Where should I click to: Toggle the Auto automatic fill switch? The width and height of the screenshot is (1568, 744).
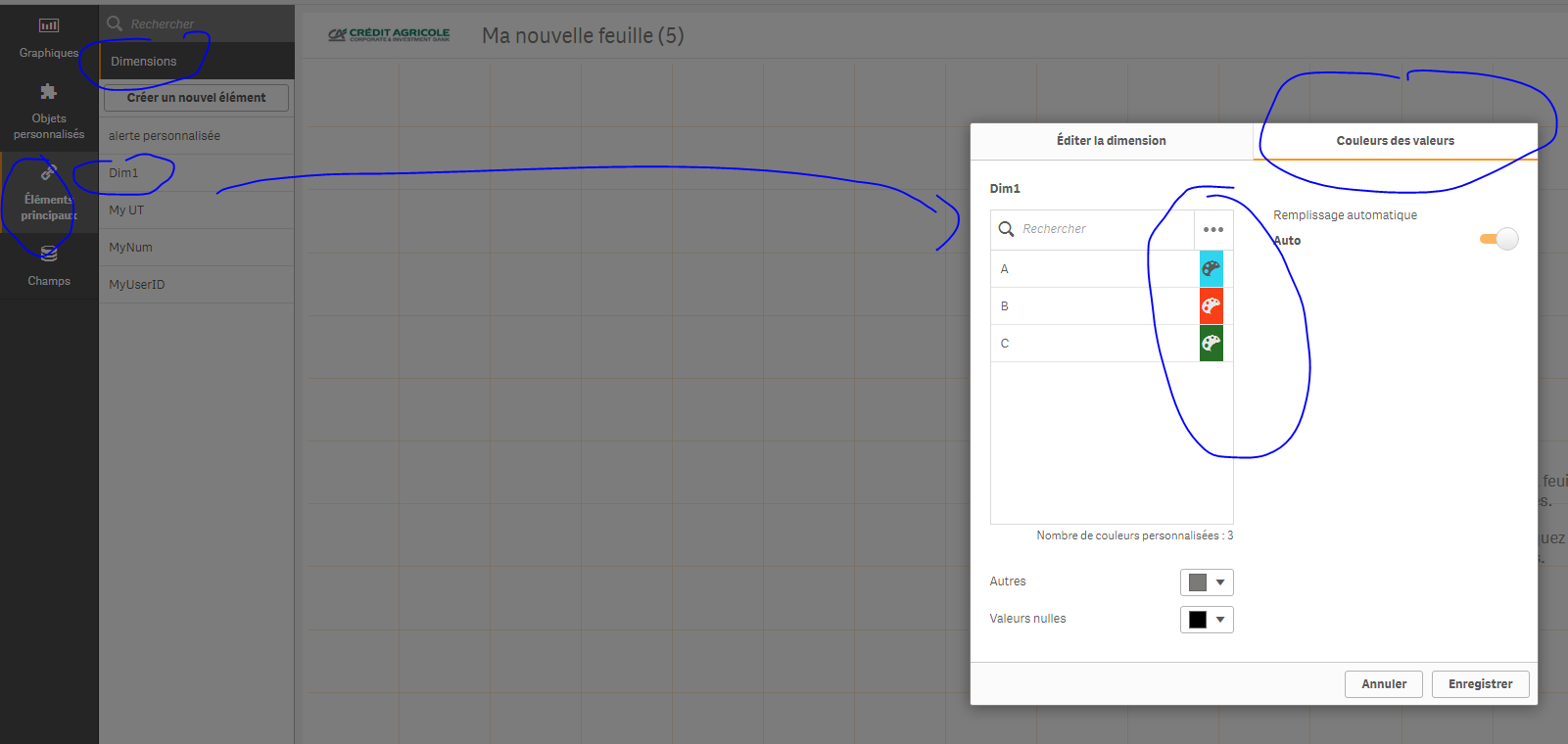coord(1498,239)
